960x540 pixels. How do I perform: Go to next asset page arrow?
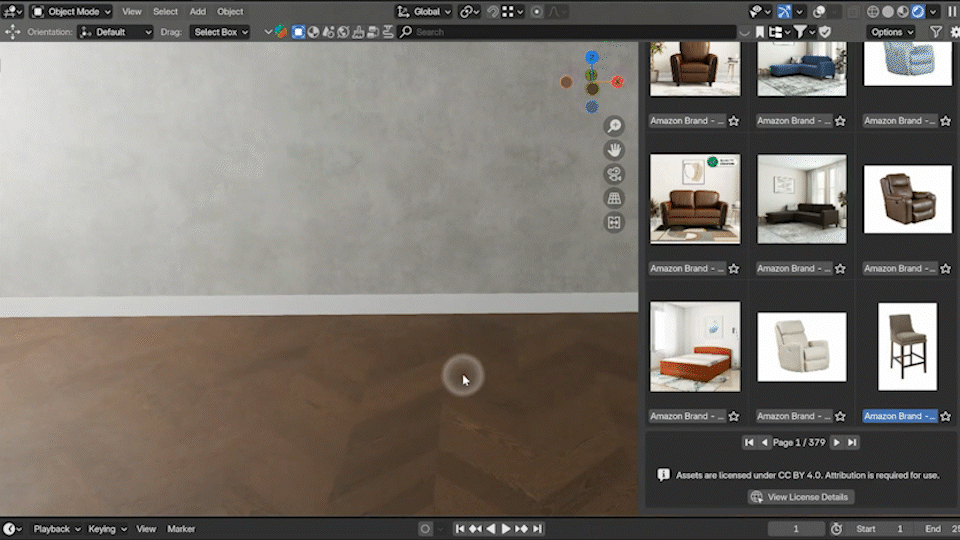click(x=836, y=442)
